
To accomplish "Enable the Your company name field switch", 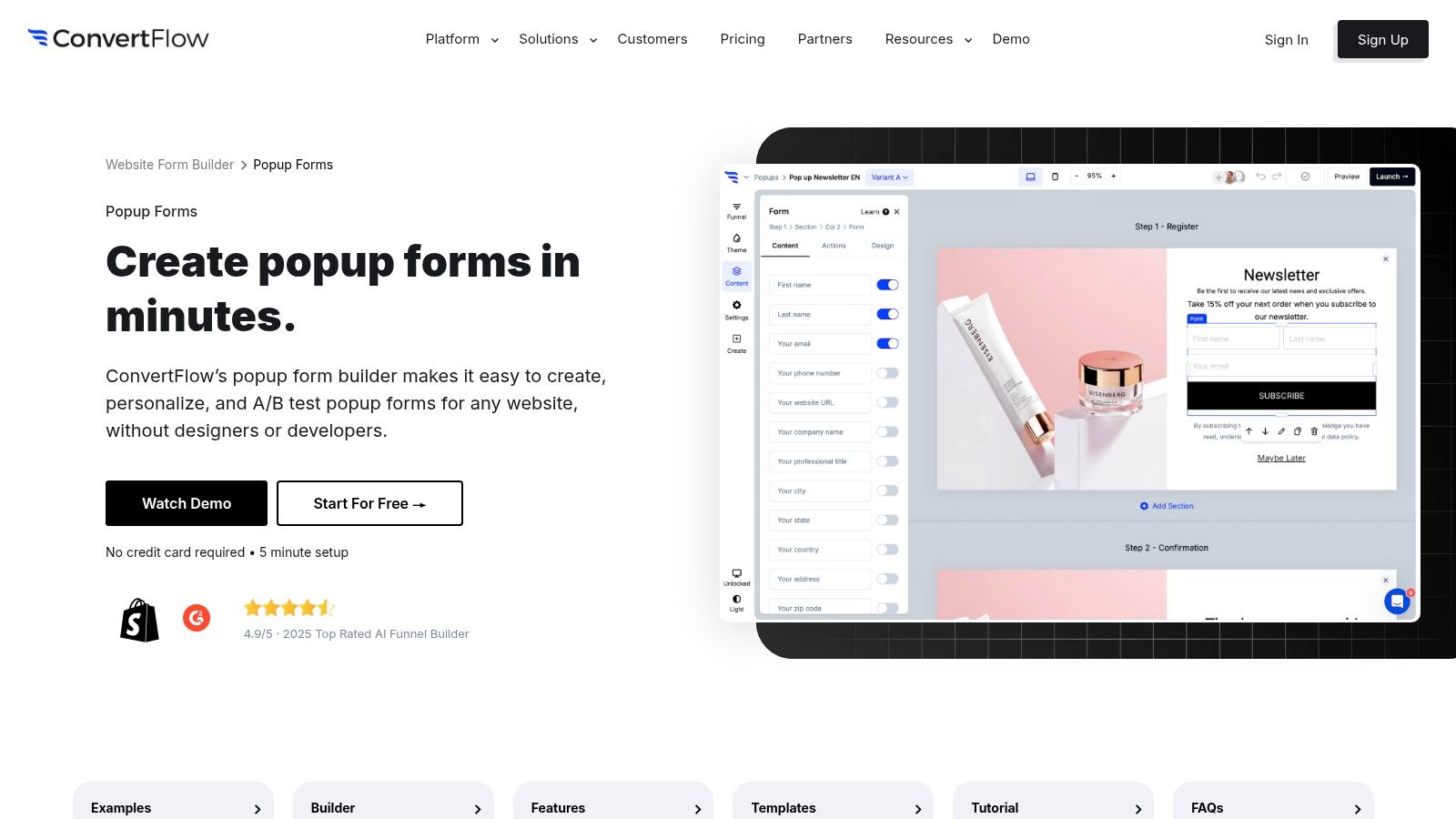I will click(887, 432).
